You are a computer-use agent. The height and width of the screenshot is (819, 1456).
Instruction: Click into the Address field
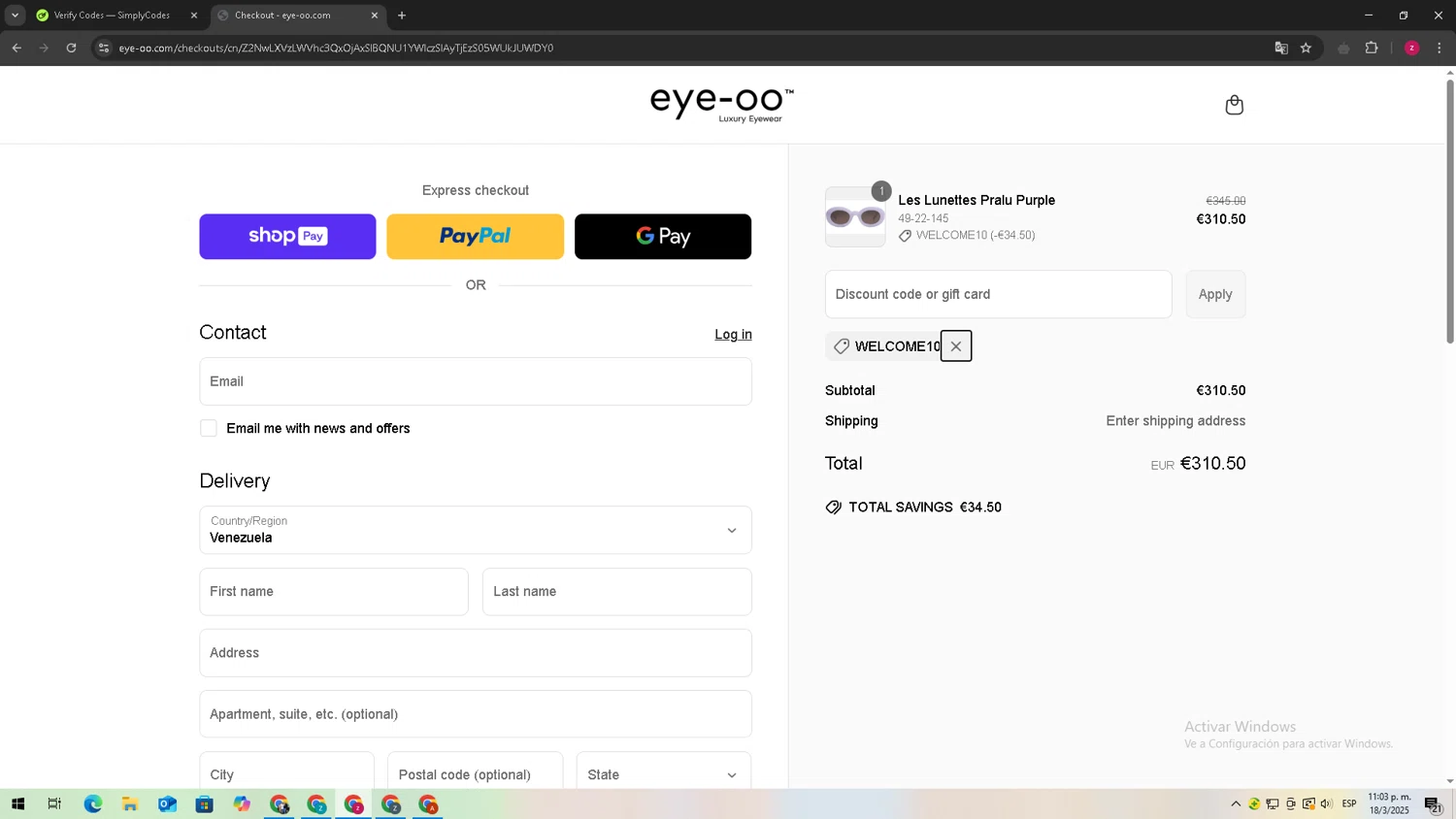click(476, 653)
